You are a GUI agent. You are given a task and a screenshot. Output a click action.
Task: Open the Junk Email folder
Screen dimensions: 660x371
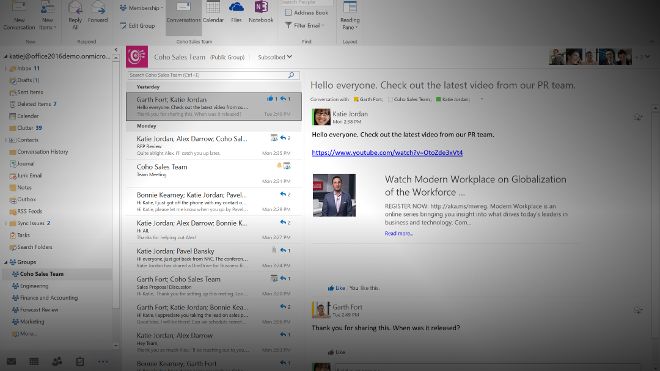pos(26,176)
